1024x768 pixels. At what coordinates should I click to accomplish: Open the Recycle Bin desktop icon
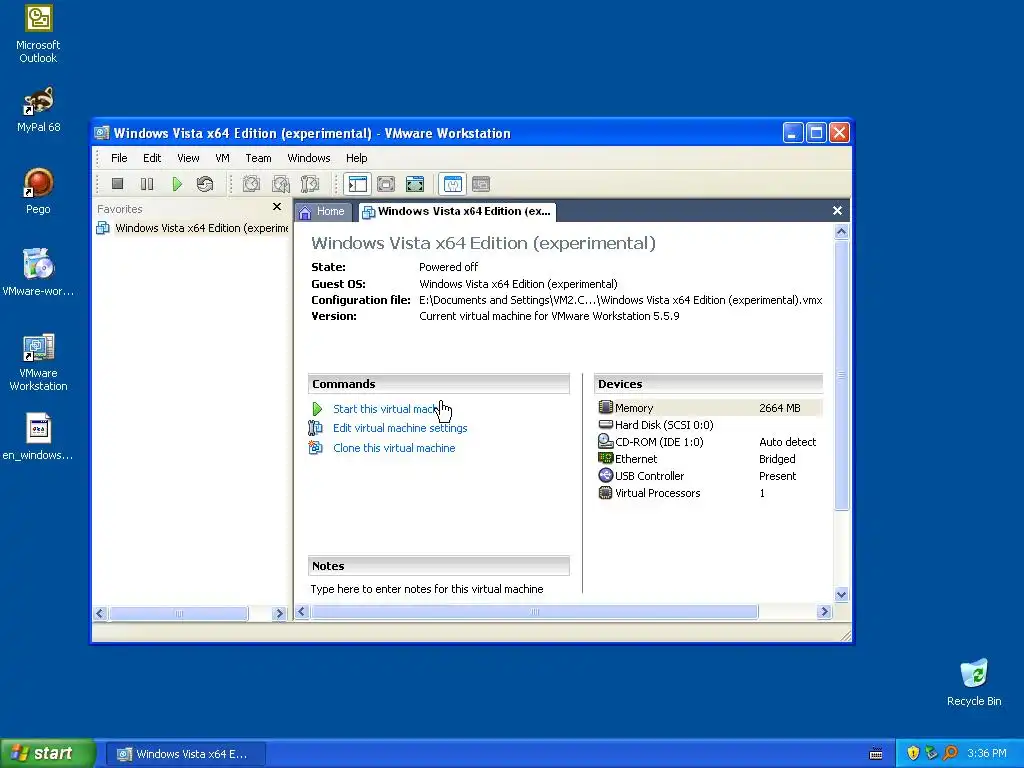[974, 682]
